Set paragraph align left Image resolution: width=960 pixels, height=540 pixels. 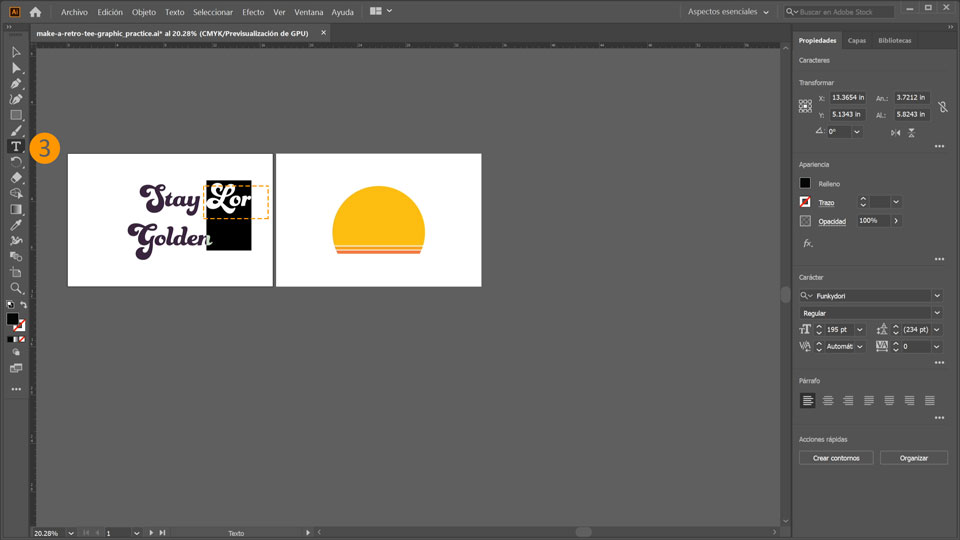coord(808,400)
